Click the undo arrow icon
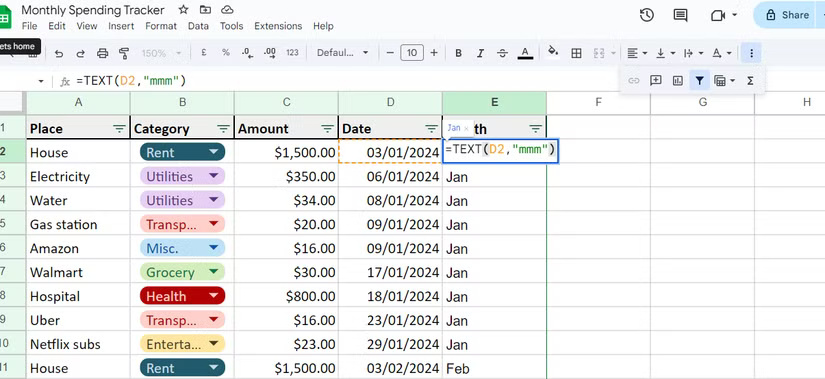This screenshot has width=825, height=379. 59,53
